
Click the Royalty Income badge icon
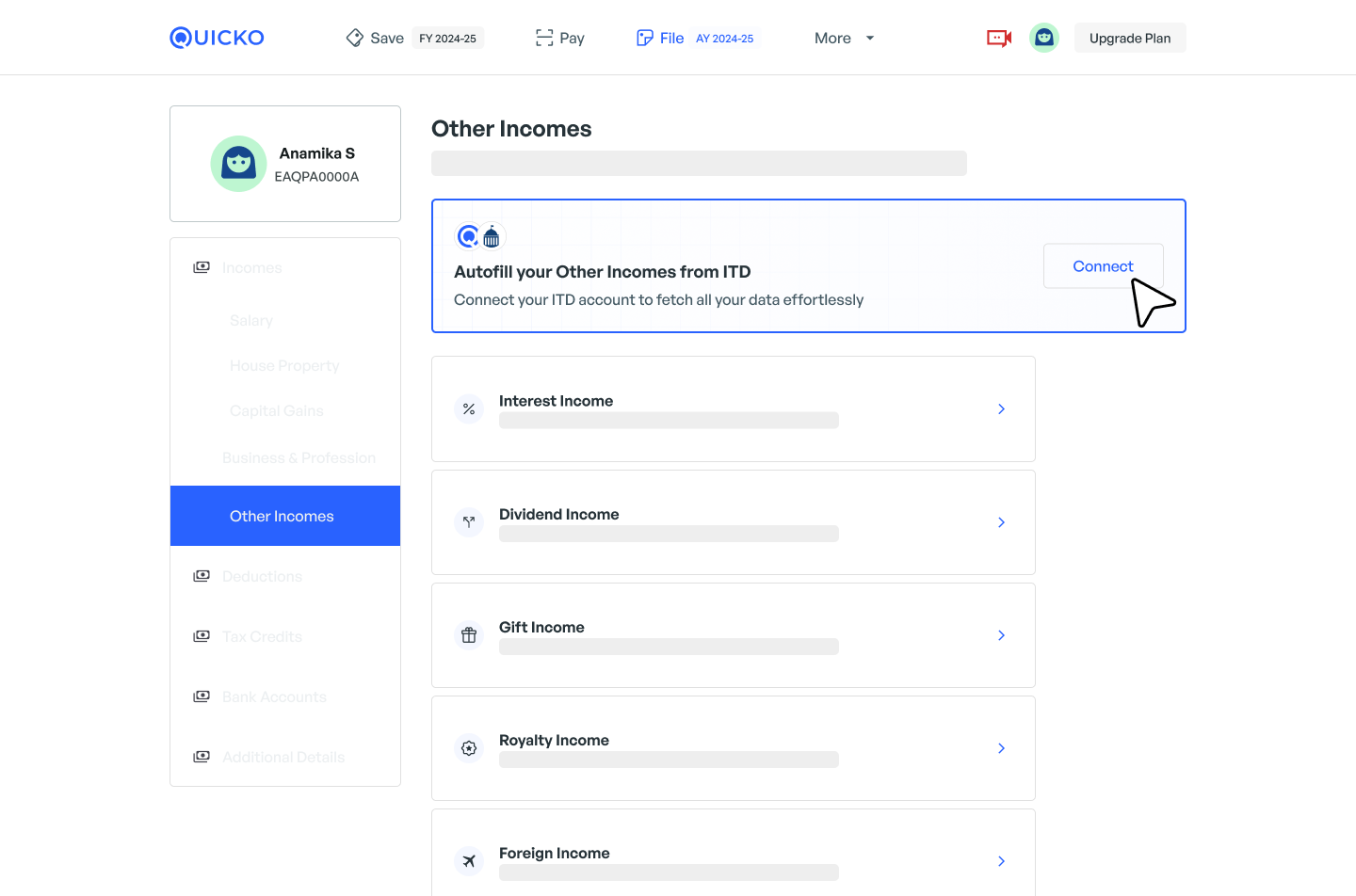pos(469,748)
